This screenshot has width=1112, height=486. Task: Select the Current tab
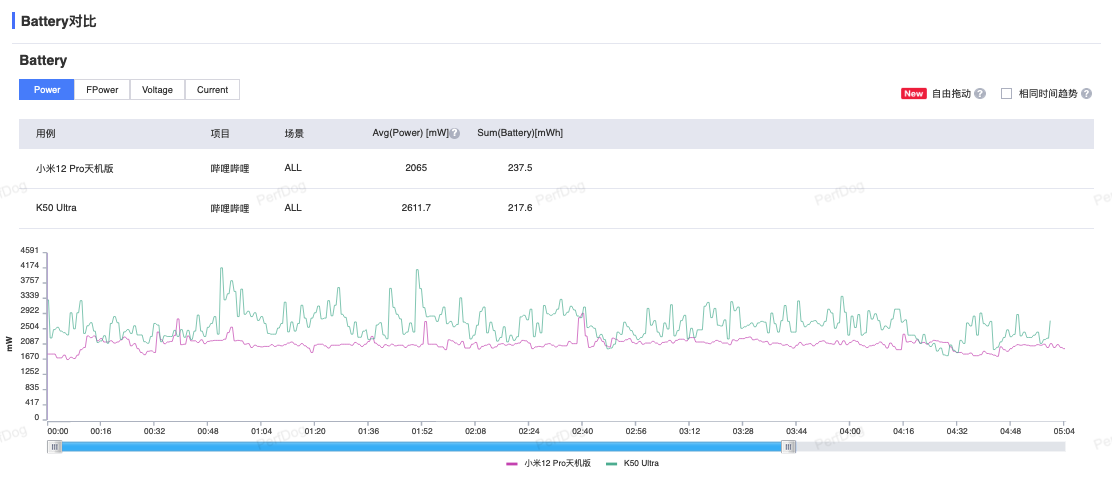point(212,90)
